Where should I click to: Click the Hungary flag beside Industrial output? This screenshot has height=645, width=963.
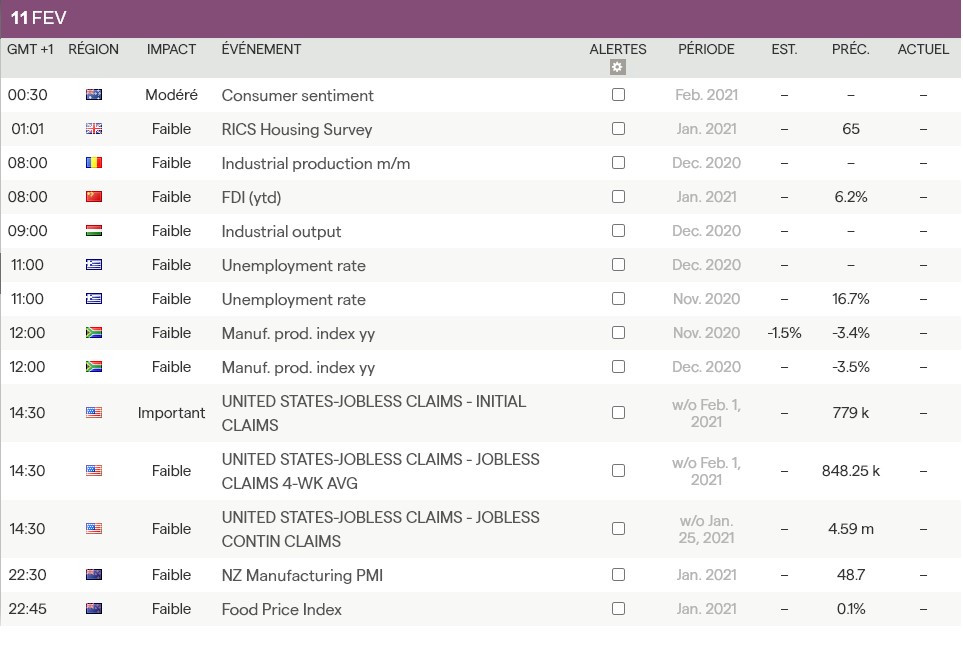[94, 230]
